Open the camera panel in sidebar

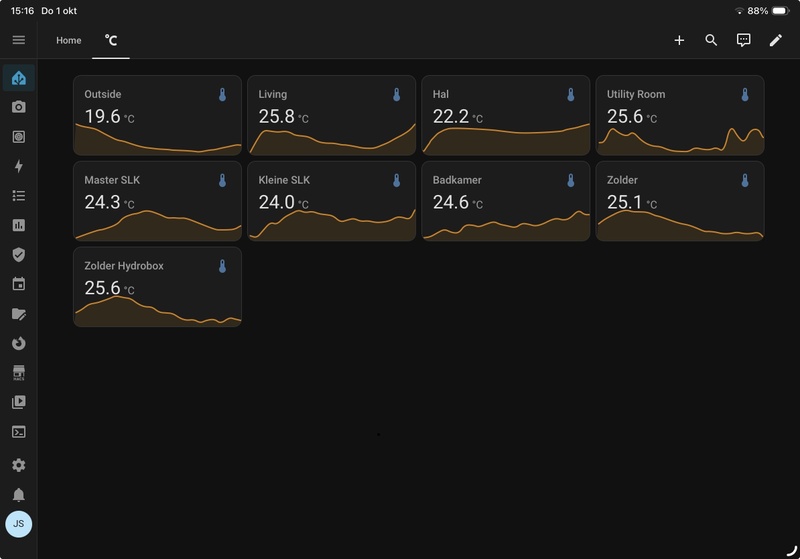coord(19,107)
